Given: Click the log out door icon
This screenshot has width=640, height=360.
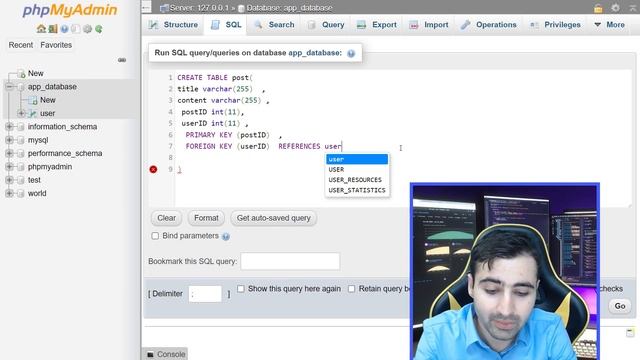Looking at the screenshot, I should [x=53, y=29].
